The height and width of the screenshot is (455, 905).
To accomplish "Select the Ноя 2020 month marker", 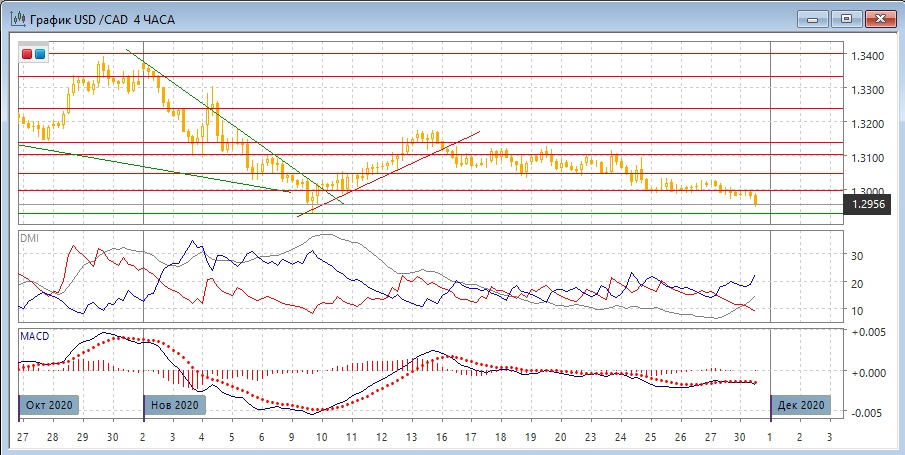I will (174, 405).
